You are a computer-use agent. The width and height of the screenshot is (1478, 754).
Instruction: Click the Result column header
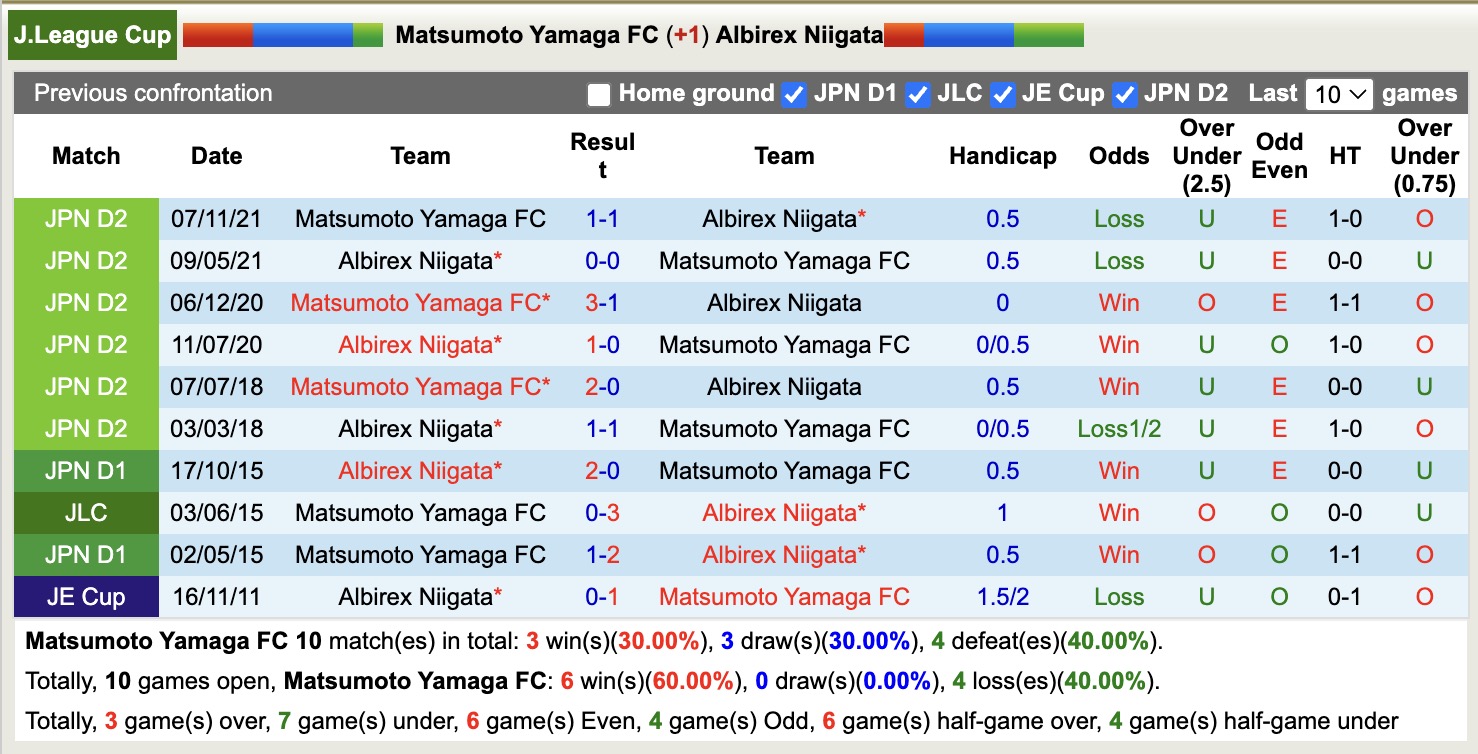tap(603, 155)
